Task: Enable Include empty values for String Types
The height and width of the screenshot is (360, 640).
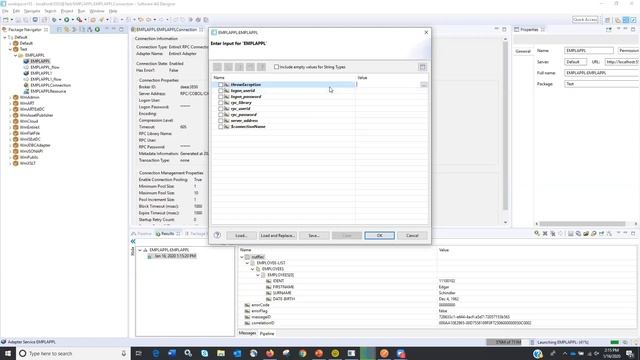Action: [276, 67]
